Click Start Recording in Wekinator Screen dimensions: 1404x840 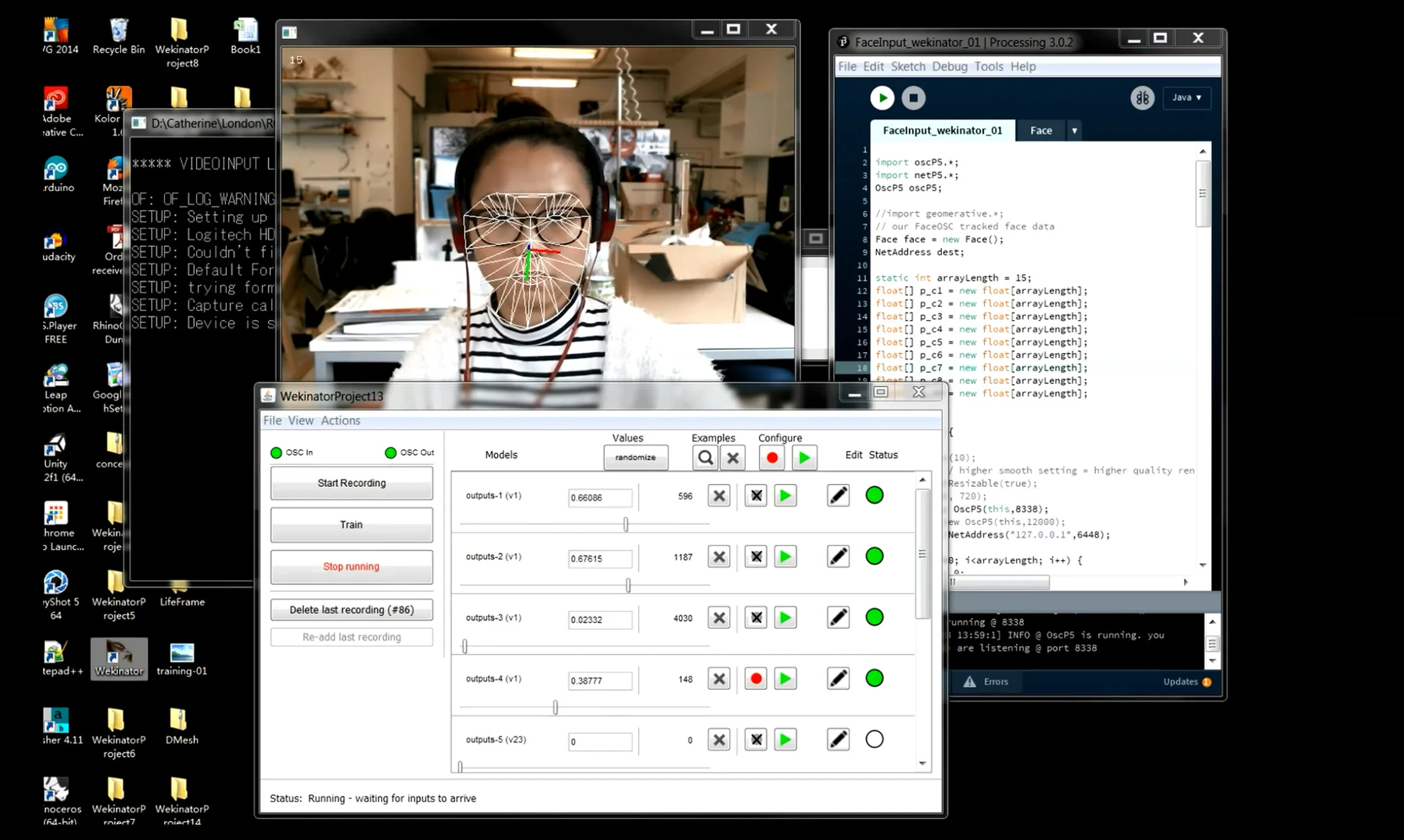point(352,483)
